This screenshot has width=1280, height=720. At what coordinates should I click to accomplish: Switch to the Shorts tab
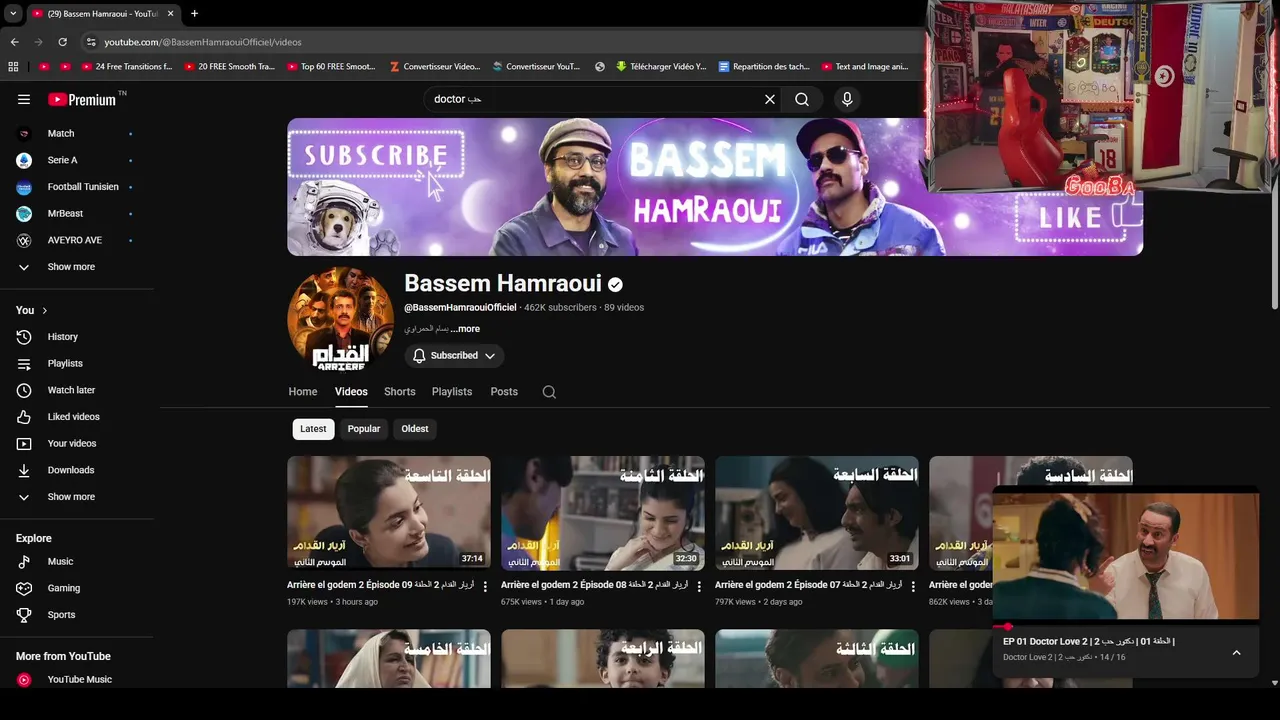pyautogui.click(x=399, y=392)
